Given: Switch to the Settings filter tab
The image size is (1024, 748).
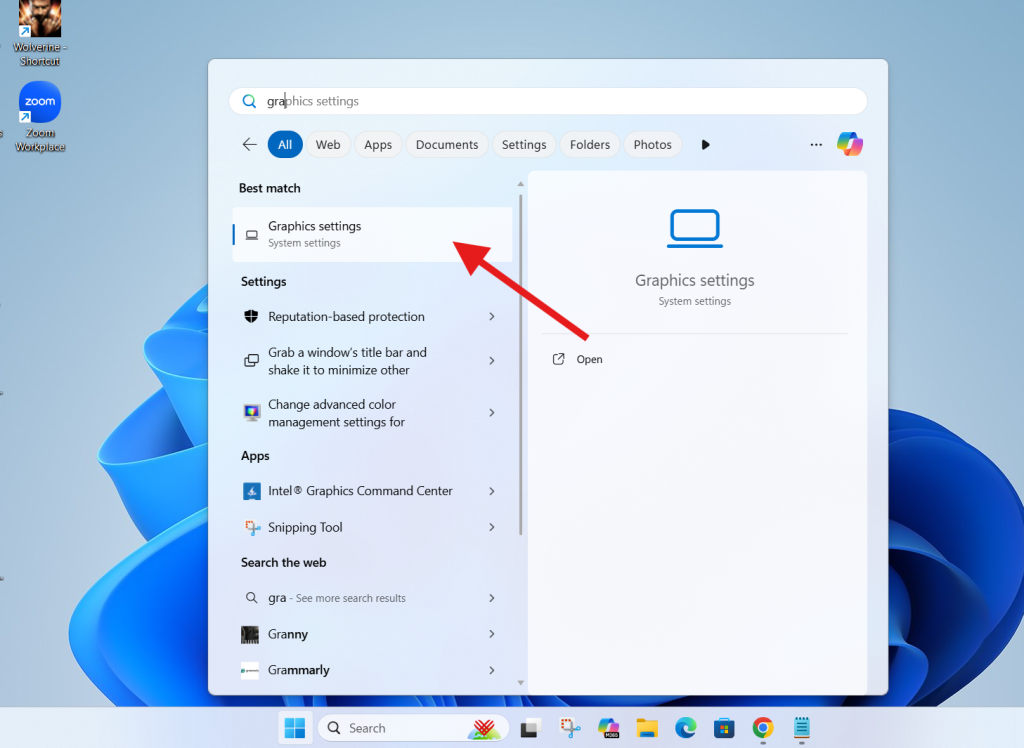Looking at the screenshot, I should pyautogui.click(x=524, y=144).
